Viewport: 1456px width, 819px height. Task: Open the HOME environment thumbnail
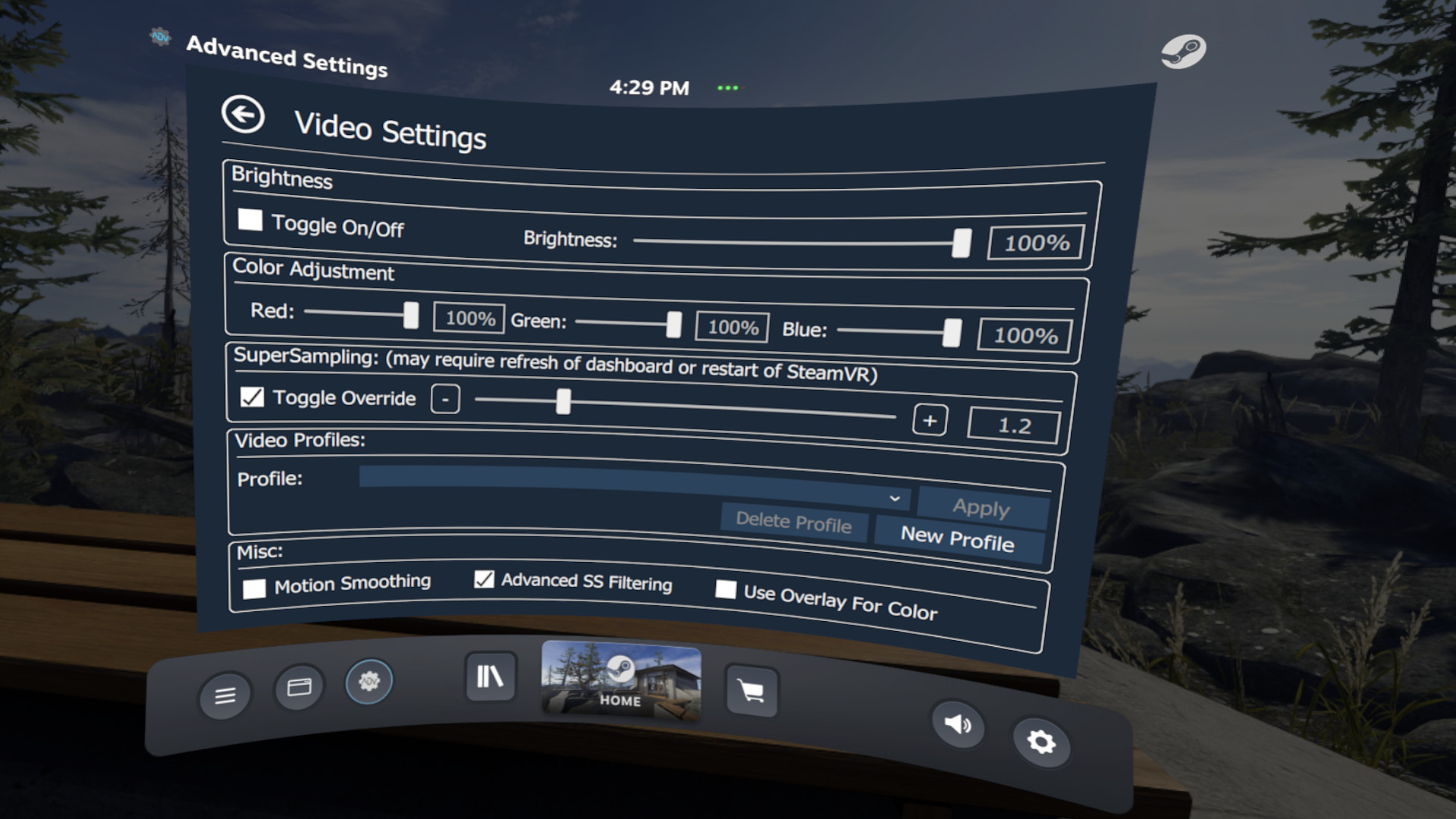pos(621,680)
